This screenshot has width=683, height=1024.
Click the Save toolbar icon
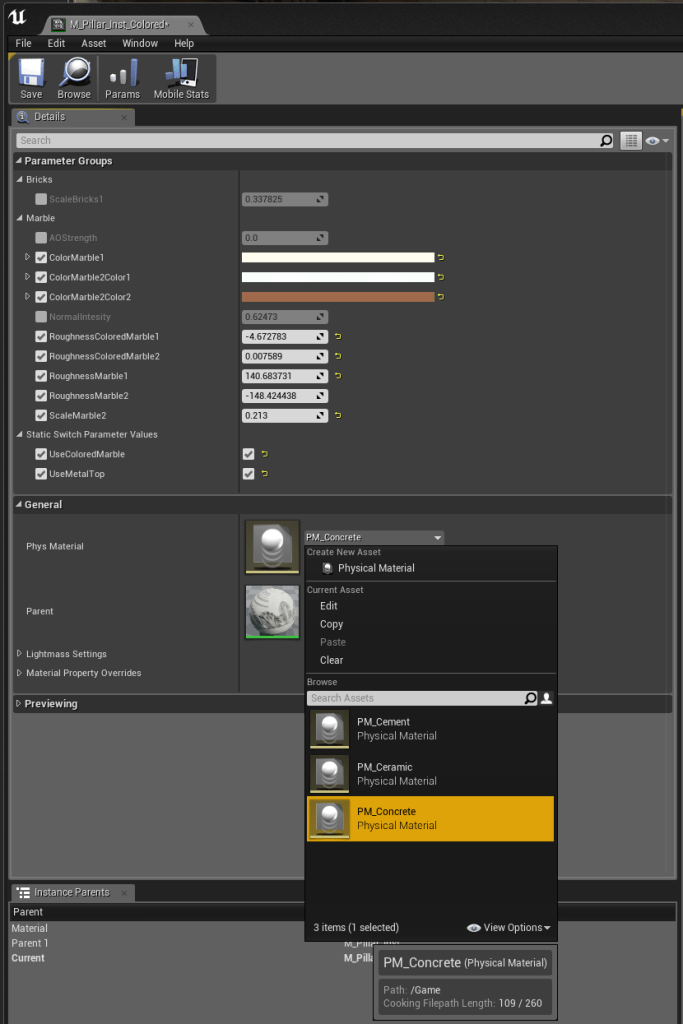(x=31, y=78)
